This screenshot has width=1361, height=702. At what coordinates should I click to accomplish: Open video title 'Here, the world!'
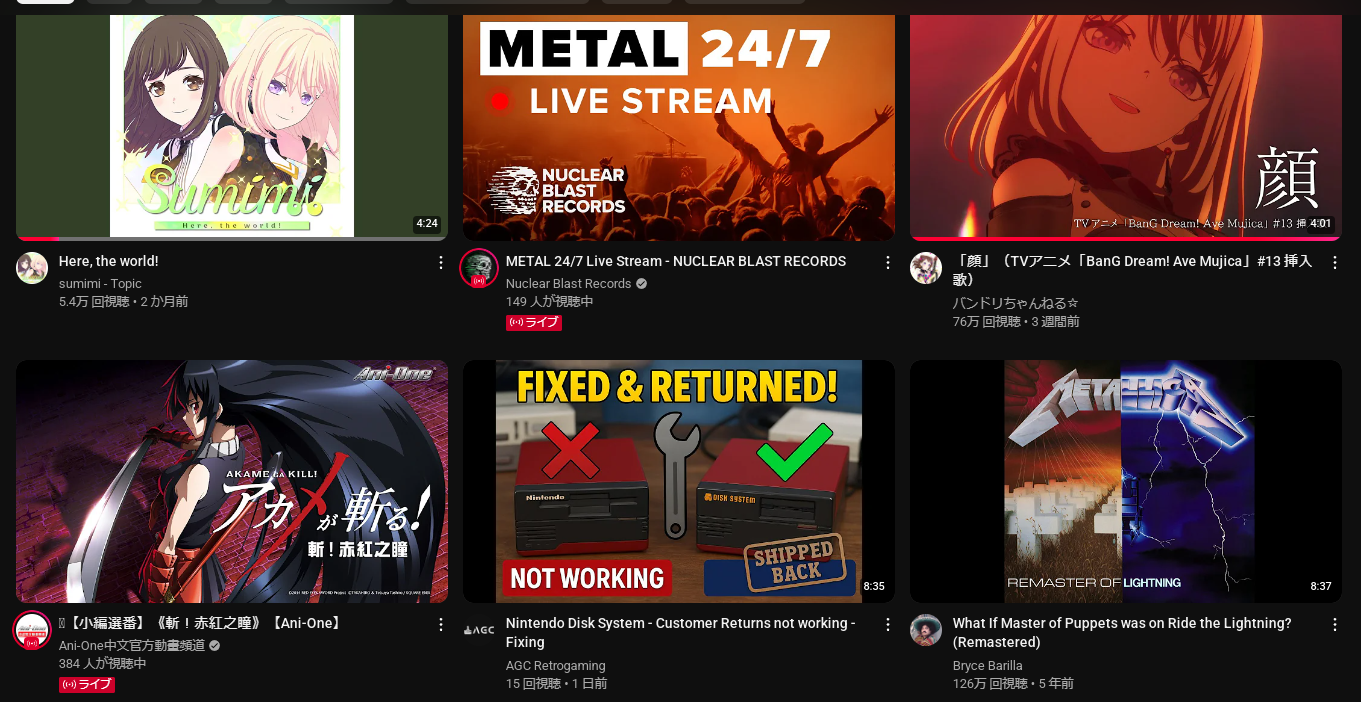pos(108,261)
